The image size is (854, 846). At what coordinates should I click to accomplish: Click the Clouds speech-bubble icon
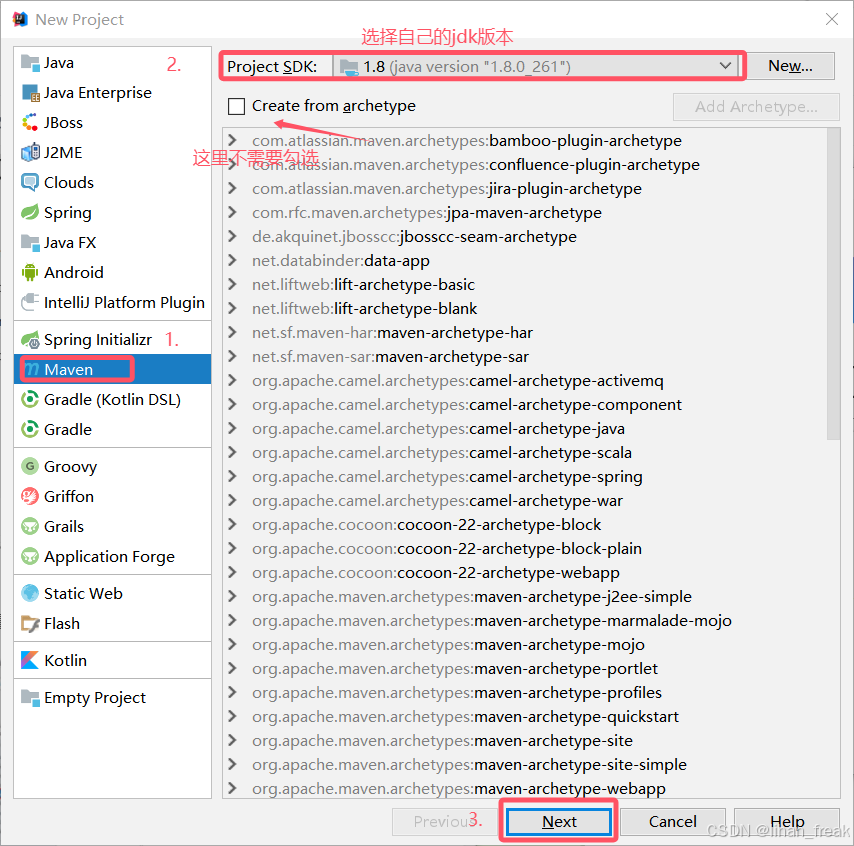(30, 183)
